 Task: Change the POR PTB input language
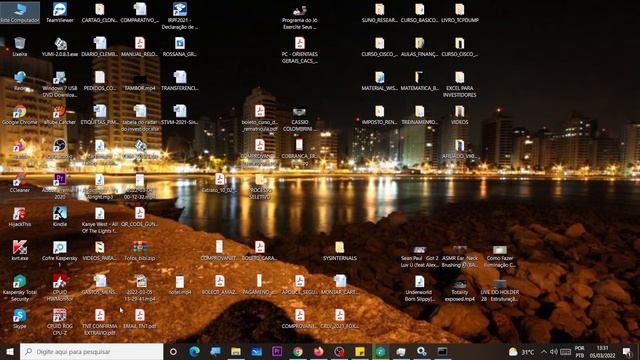click(580, 352)
